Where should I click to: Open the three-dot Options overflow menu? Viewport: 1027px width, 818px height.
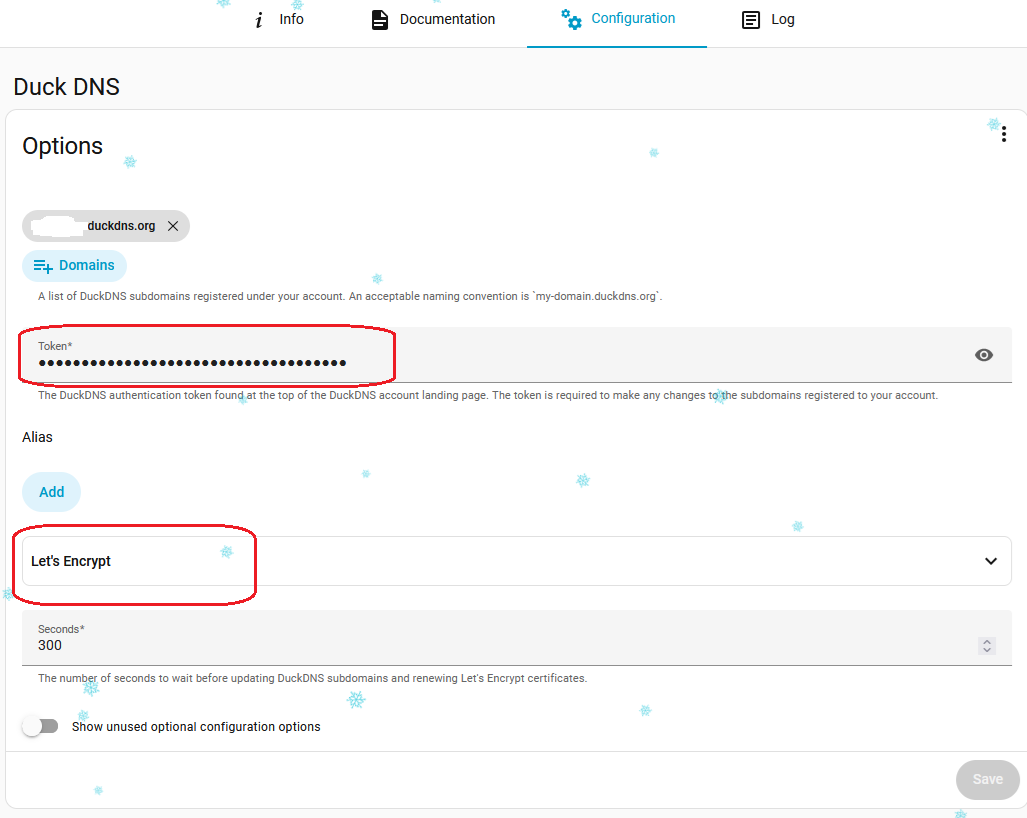1003,134
